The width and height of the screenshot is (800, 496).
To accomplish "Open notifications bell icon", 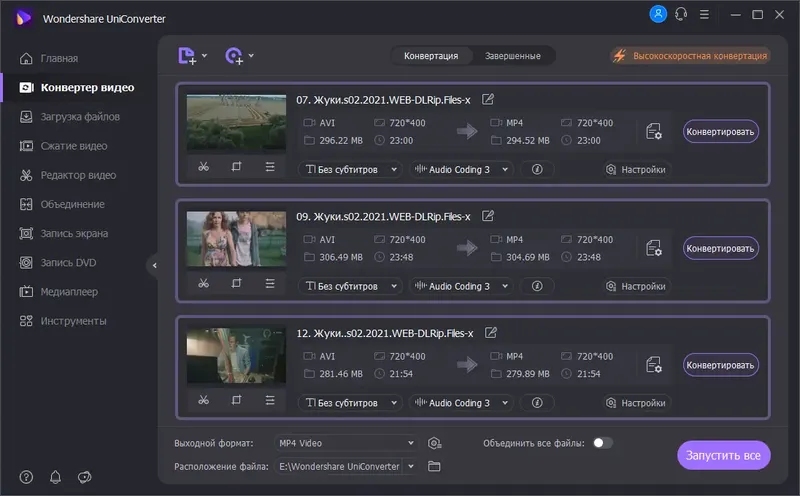I will tap(55, 477).
